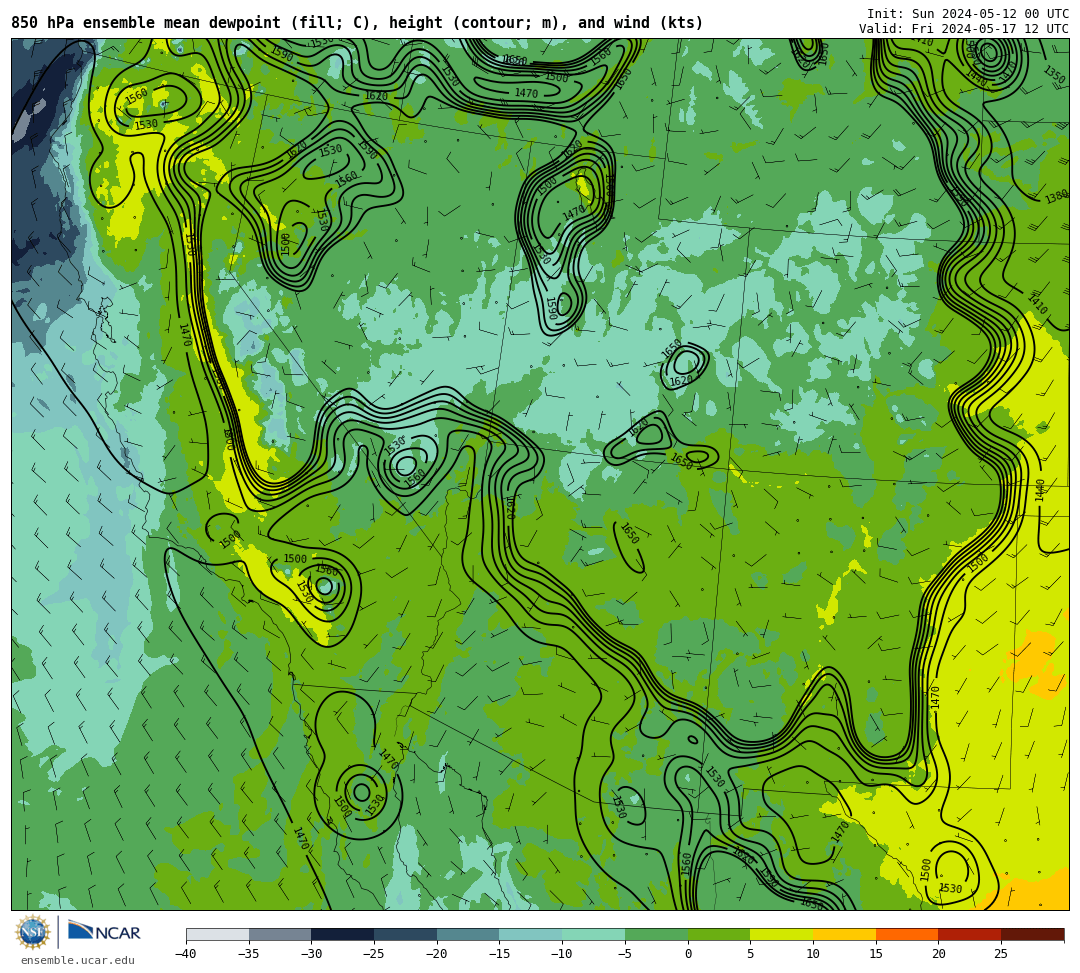The width and height of the screenshot is (1080, 973).
Task: Click the '25' colorbar tick label
Action: point(1001,954)
